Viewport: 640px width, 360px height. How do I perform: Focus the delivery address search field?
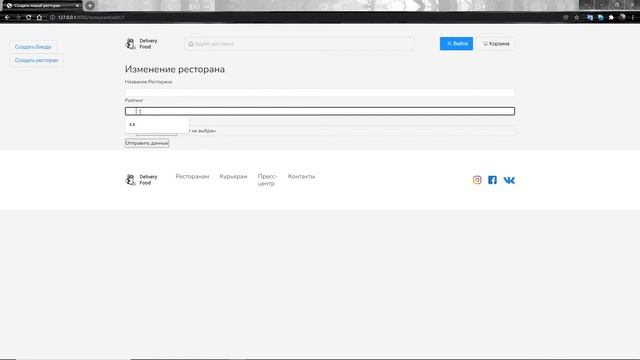[x=299, y=44]
